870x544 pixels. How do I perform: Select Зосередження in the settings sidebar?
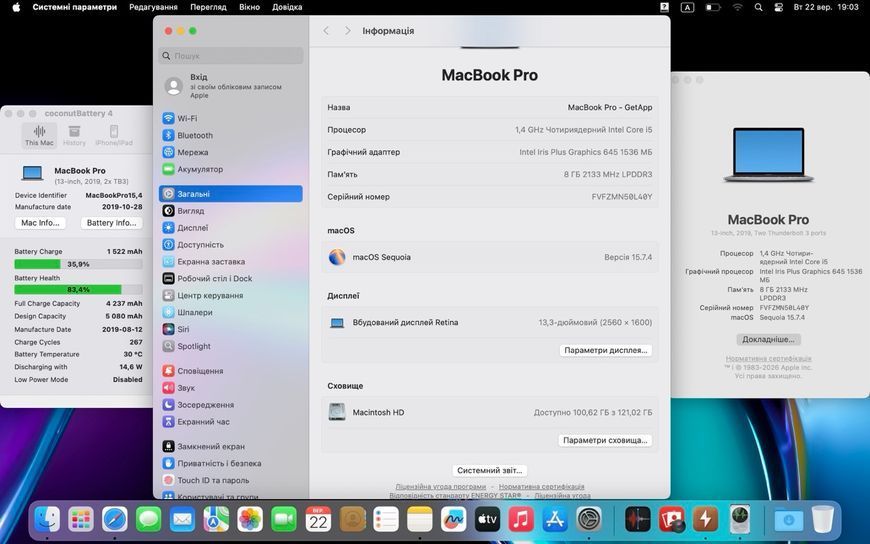click(230, 405)
